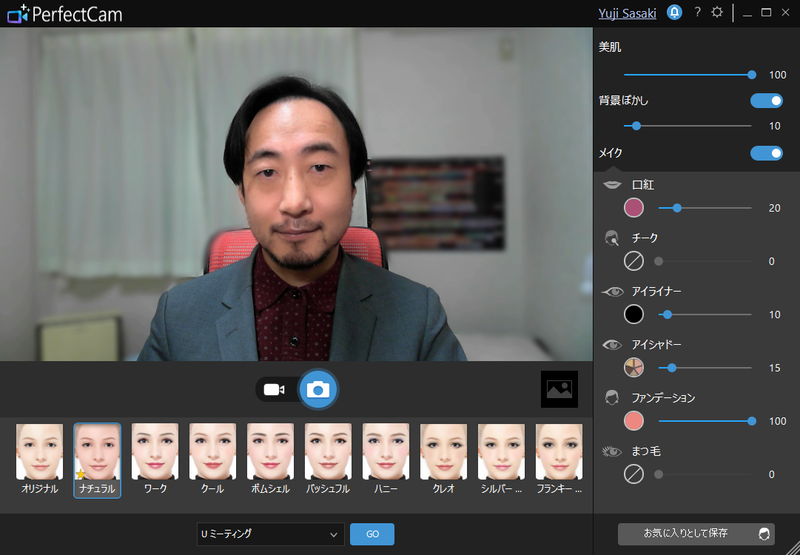Click the ファンデーション value 100

778,421
